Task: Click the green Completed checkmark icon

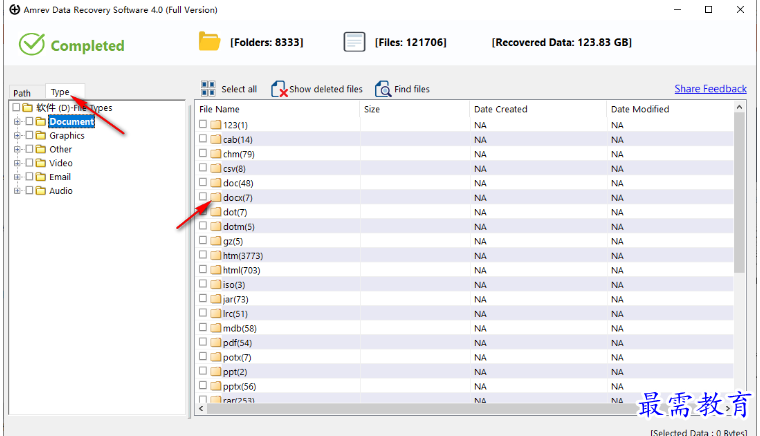Action: 32,44
